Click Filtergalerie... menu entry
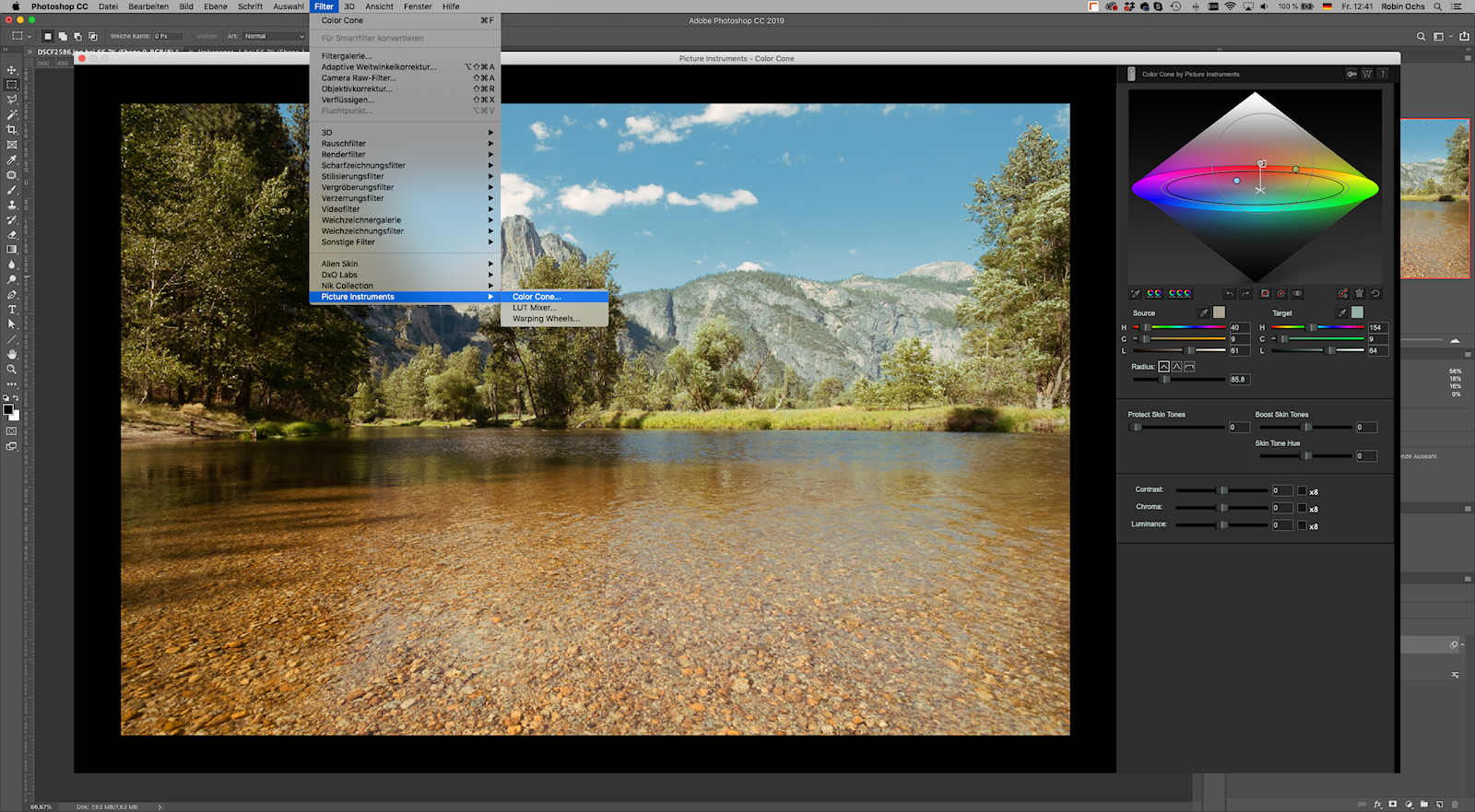Image resolution: width=1475 pixels, height=812 pixels. [x=347, y=56]
